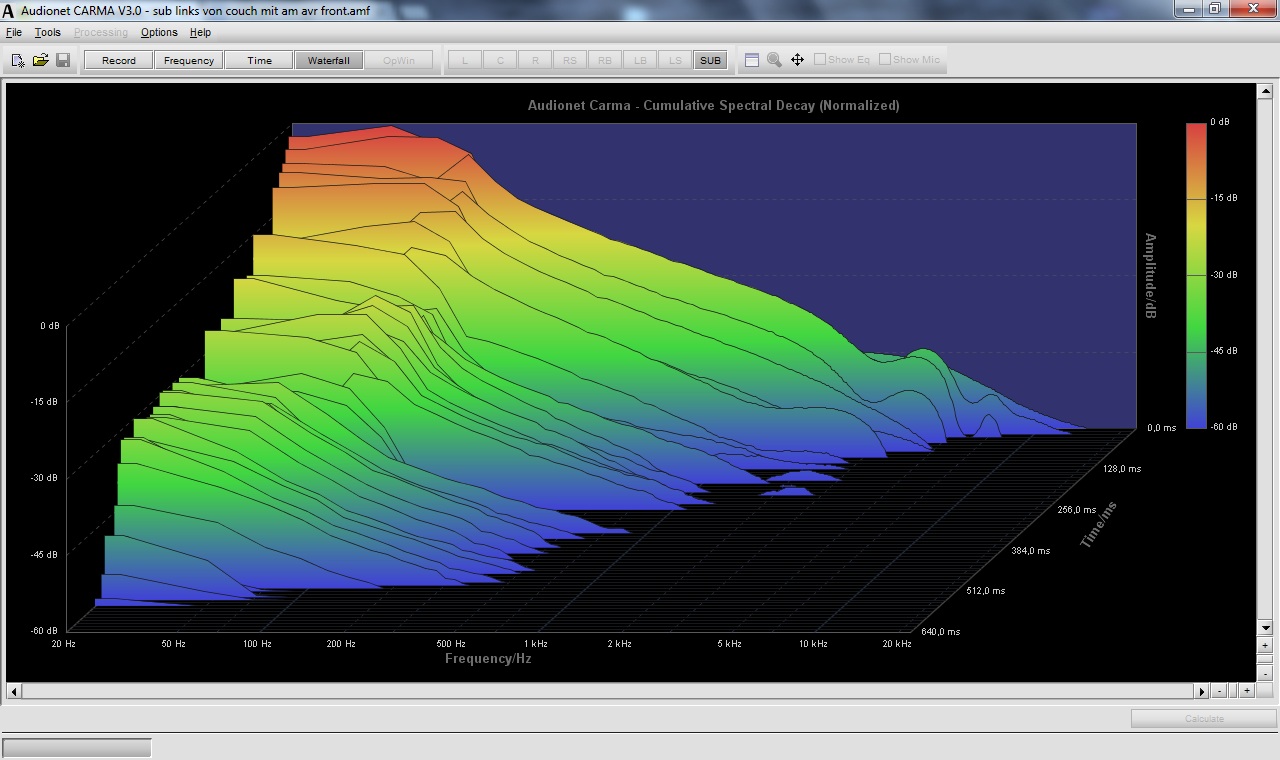
Task: Click the amplitude color scale bar
Action: tap(1196, 275)
